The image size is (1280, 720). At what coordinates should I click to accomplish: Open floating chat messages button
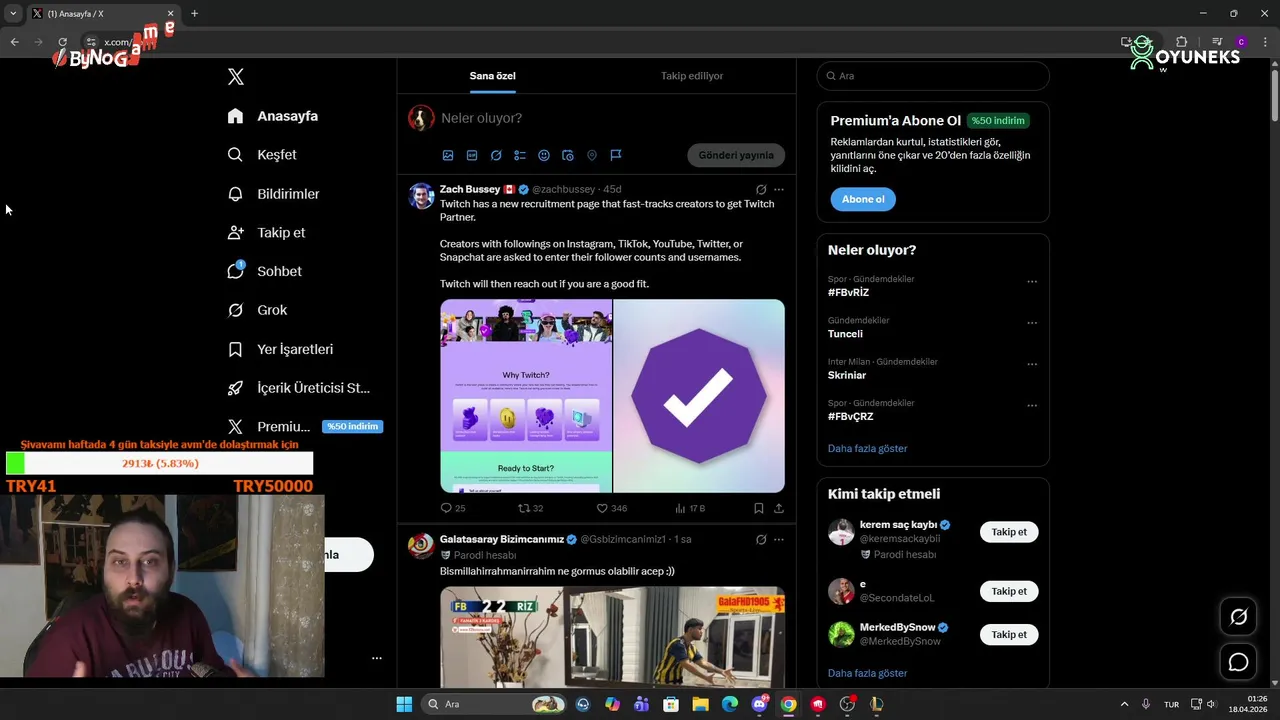click(x=1238, y=662)
